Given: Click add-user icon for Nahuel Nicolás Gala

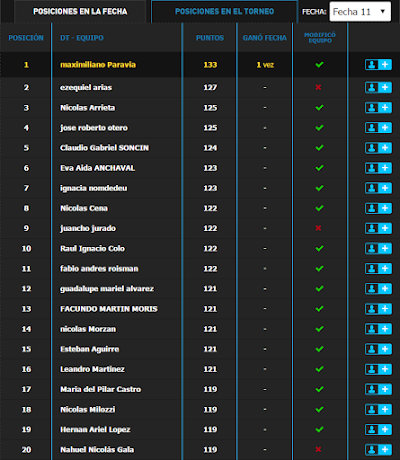Looking at the screenshot, I should tap(378, 449).
